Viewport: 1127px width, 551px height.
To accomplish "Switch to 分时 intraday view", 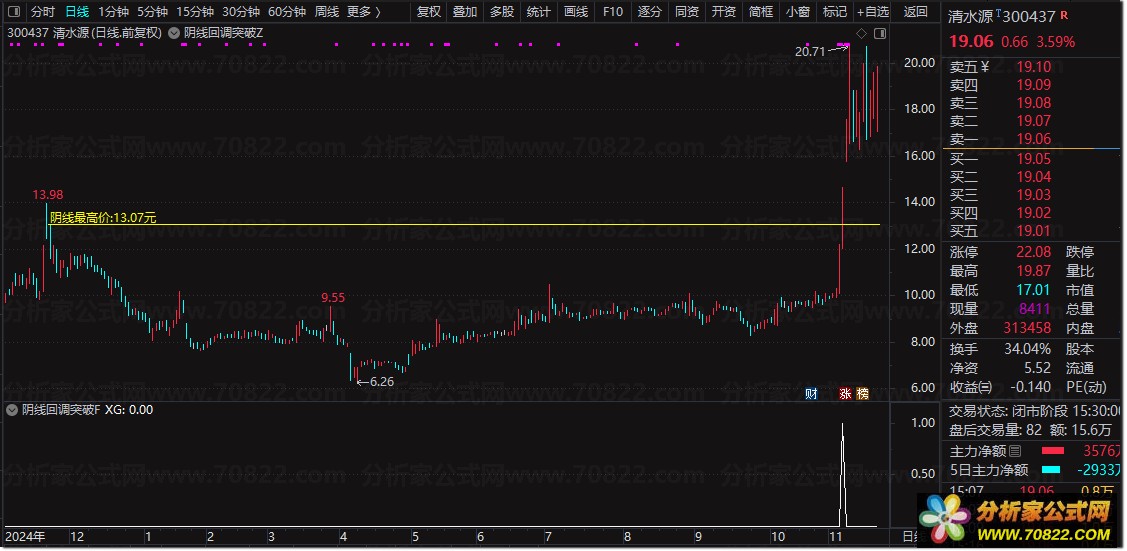I will (x=43, y=11).
